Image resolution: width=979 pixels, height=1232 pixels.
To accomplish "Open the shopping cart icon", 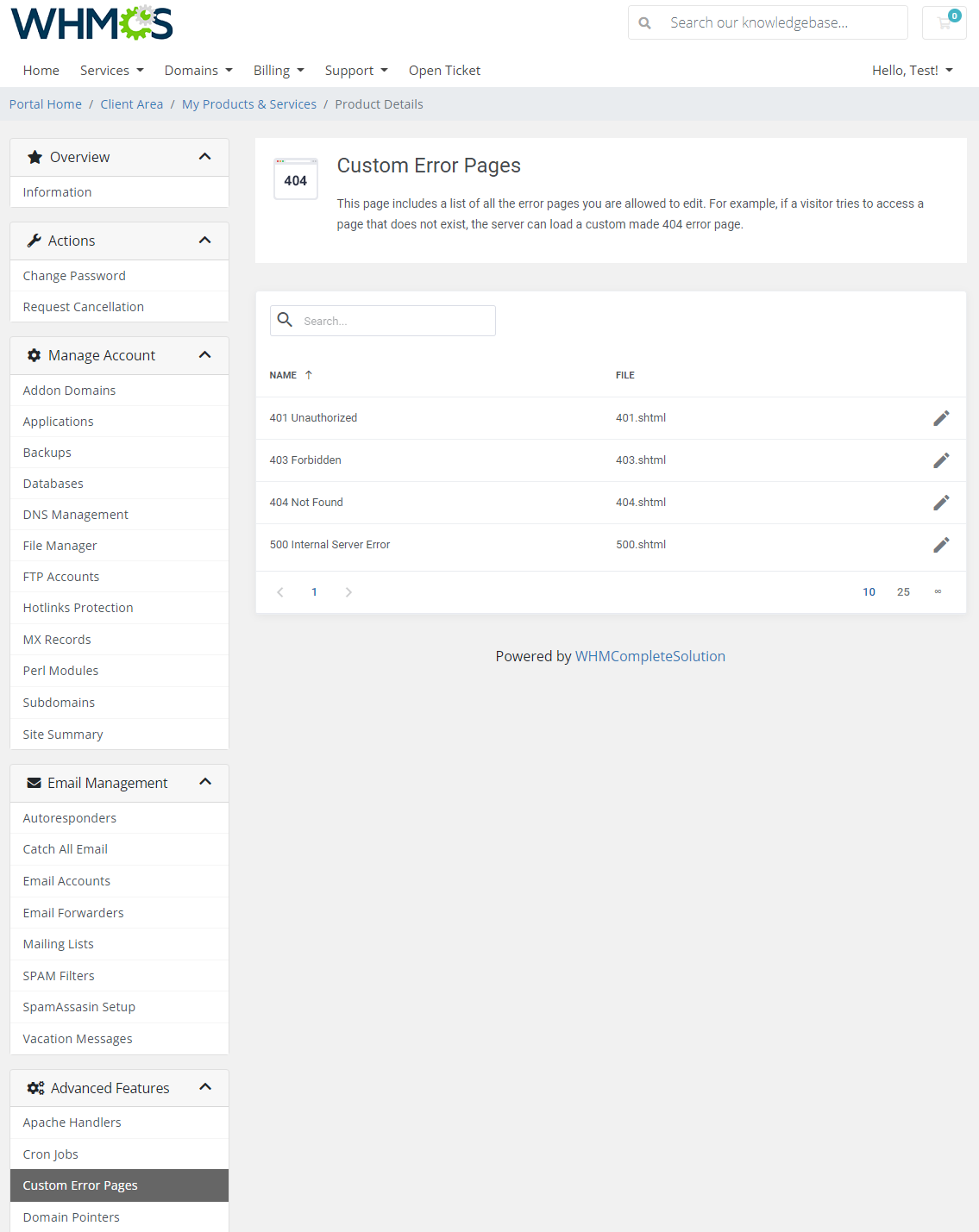I will click(944, 22).
